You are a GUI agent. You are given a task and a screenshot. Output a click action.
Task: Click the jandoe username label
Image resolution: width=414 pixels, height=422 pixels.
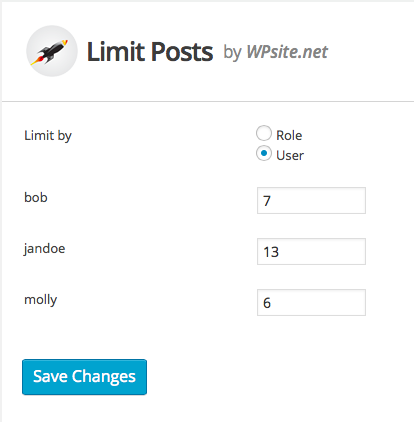pyautogui.click(x=44, y=249)
